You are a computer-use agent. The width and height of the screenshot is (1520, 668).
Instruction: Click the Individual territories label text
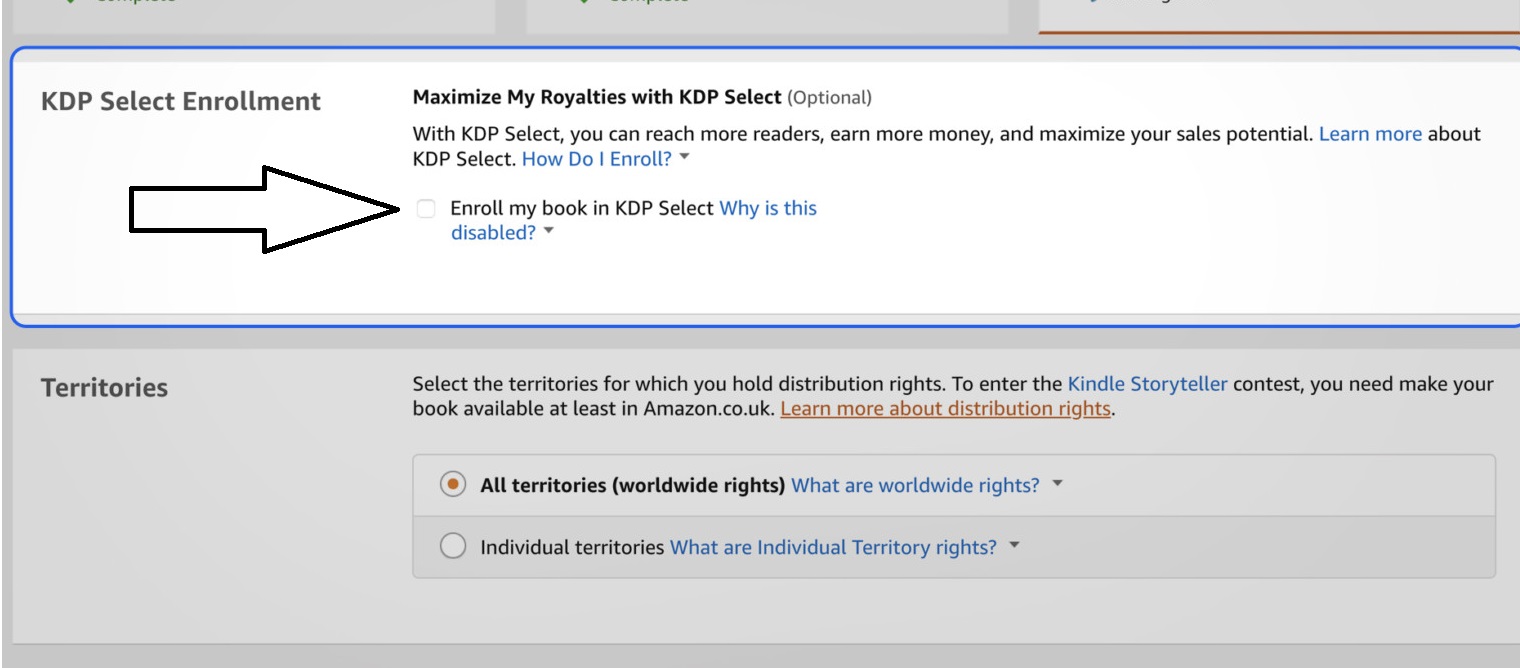[572, 547]
